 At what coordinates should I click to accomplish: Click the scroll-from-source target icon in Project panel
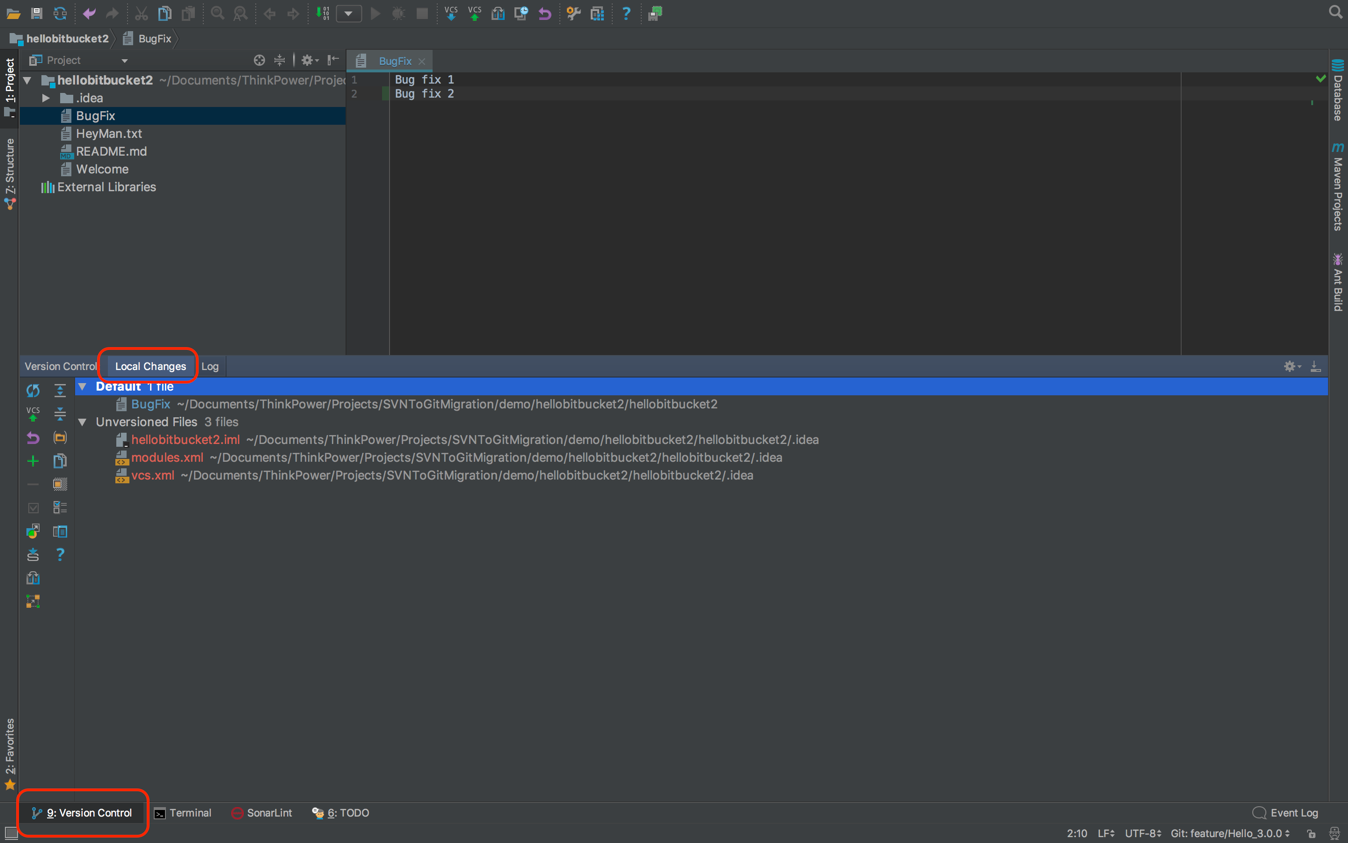(x=259, y=61)
